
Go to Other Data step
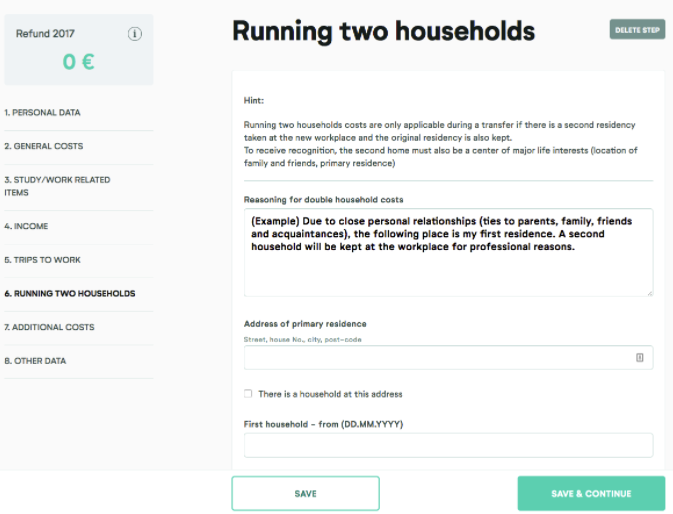pos(35,361)
